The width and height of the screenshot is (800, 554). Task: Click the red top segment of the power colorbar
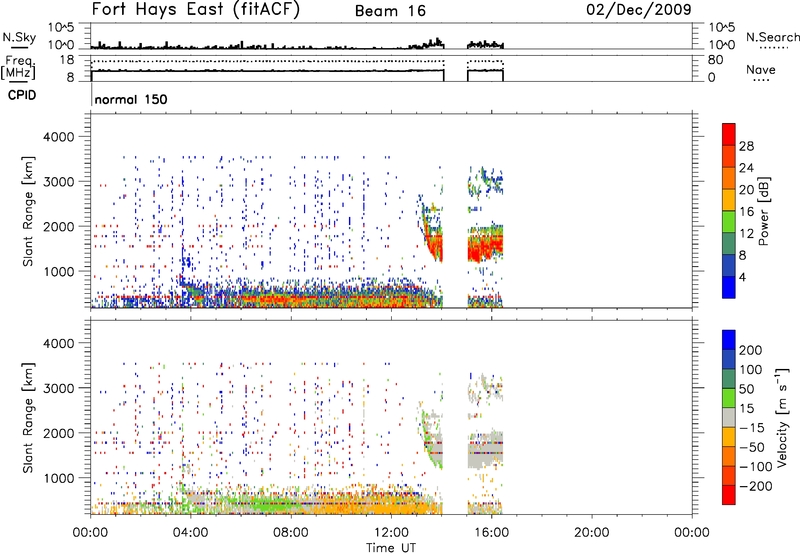[729, 134]
